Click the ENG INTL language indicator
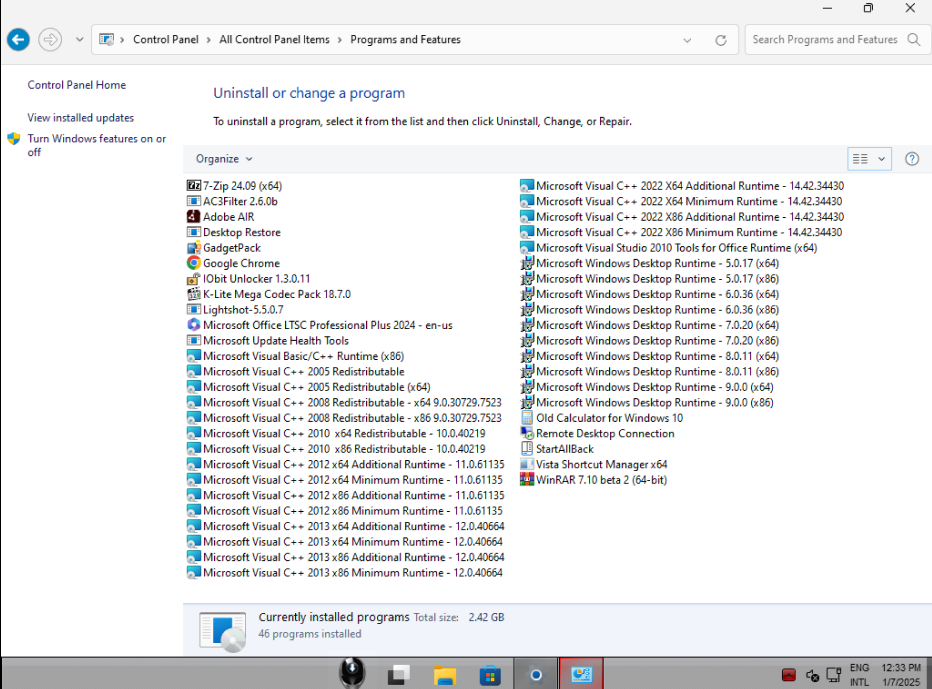The height and width of the screenshot is (689, 932). 859,675
